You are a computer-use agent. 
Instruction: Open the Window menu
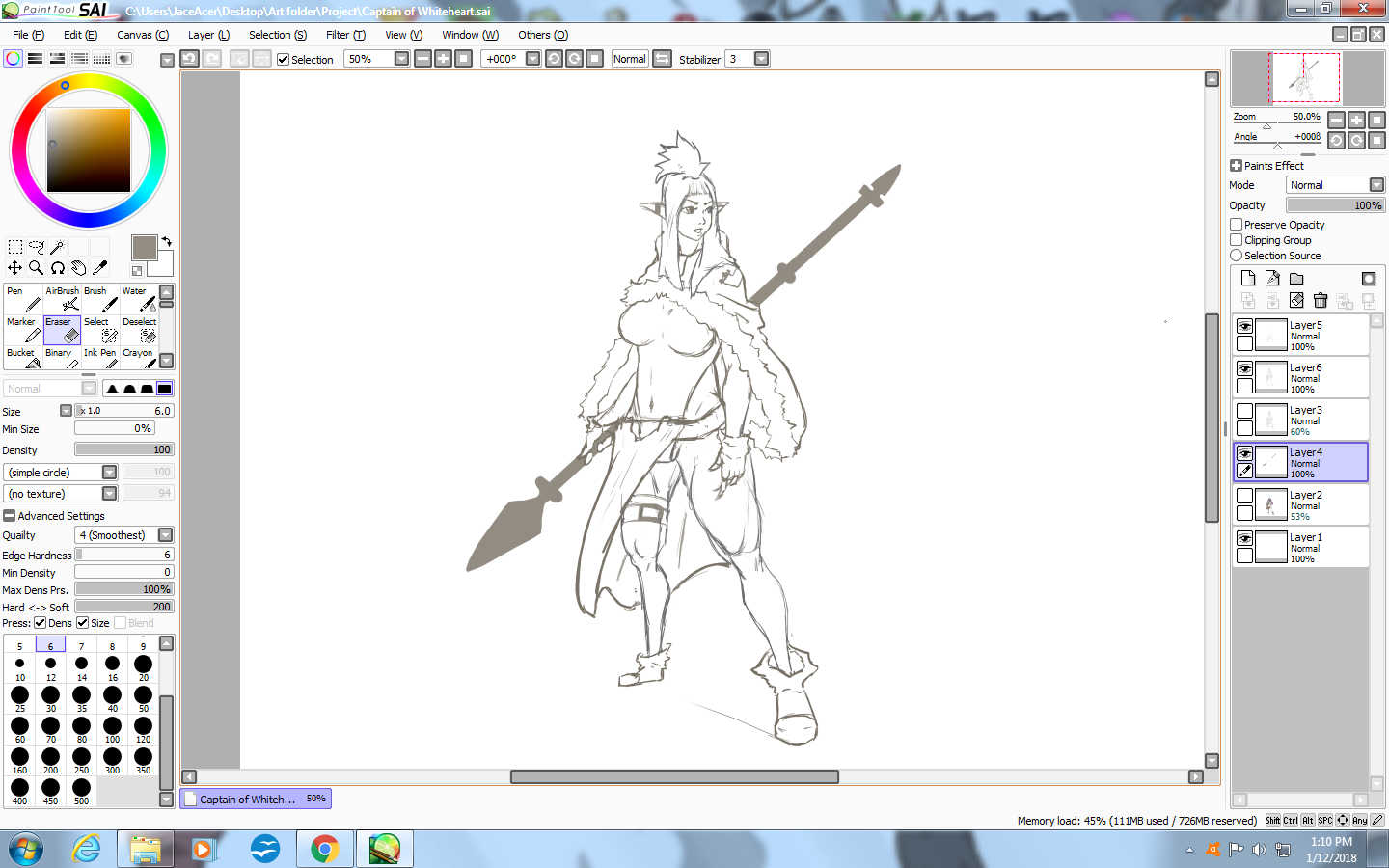[x=470, y=35]
